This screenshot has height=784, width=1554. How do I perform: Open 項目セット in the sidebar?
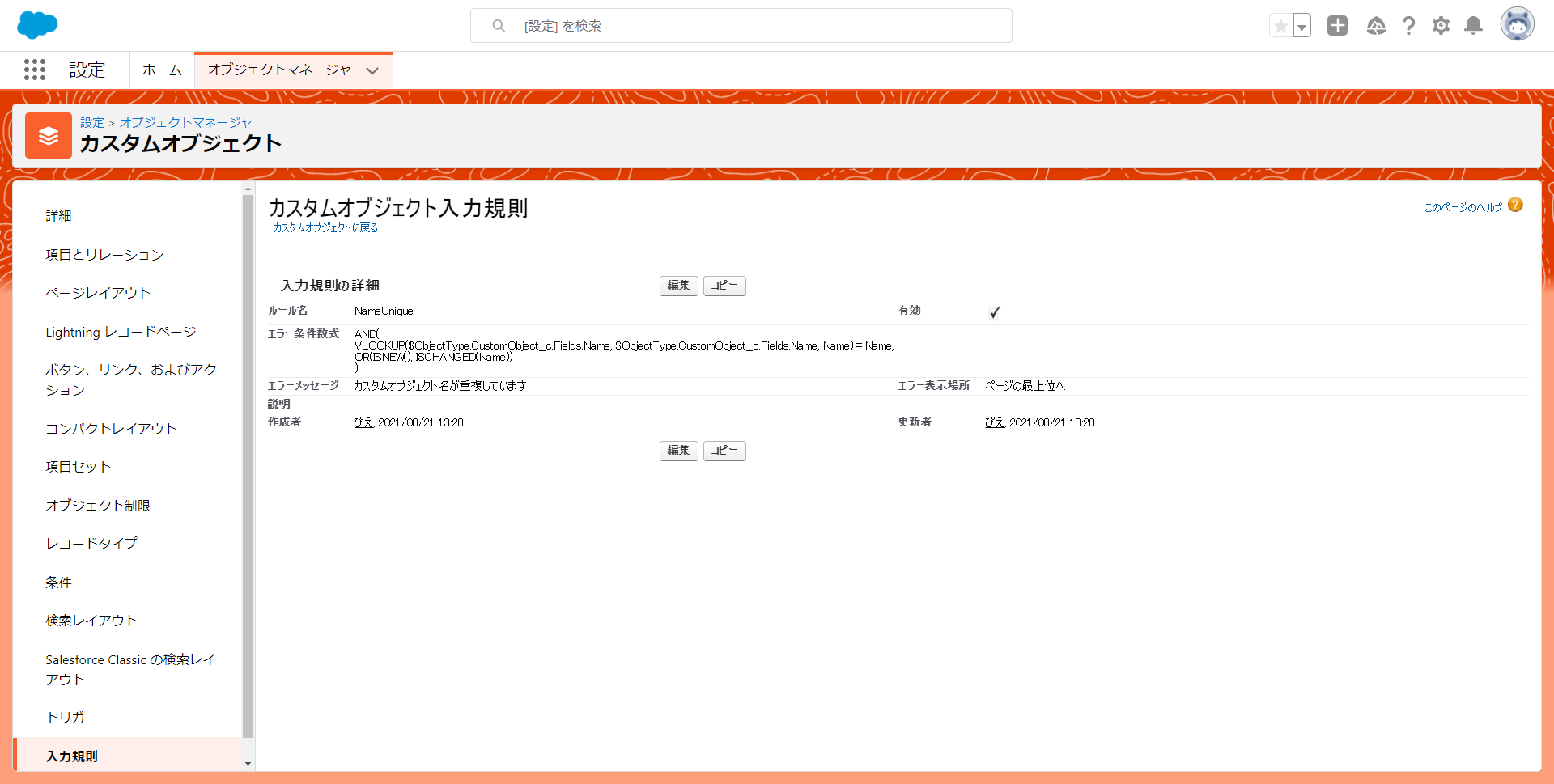(78, 467)
